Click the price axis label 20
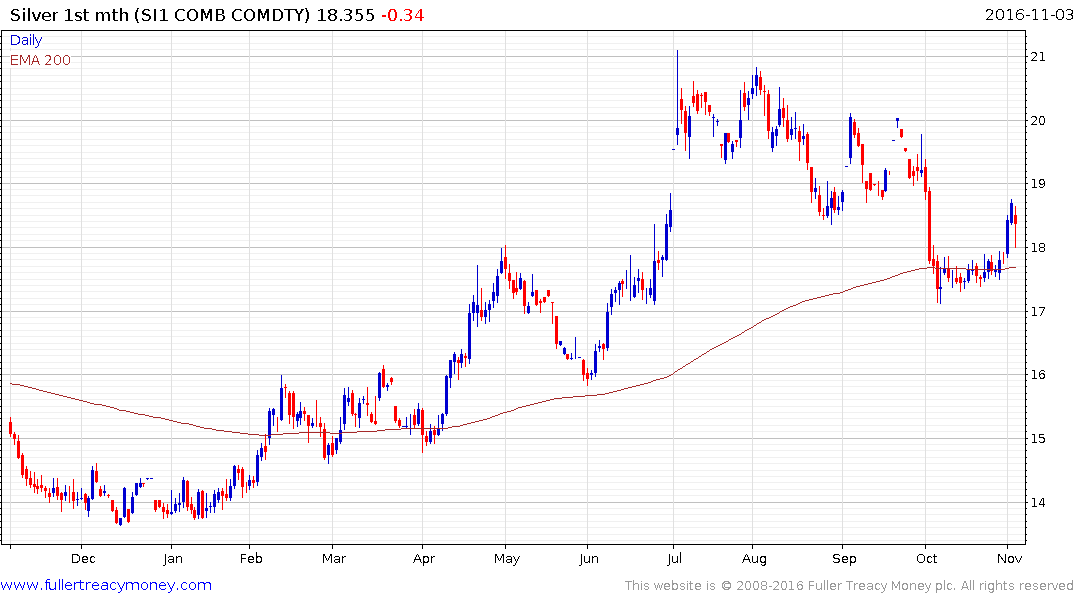1075x600 pixels. (1038, 121)
